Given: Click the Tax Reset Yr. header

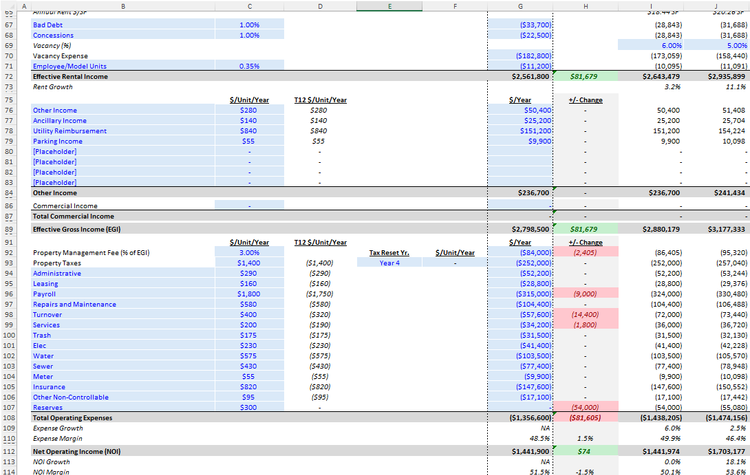Looking at the screenshot, I should tap(389, 253).
